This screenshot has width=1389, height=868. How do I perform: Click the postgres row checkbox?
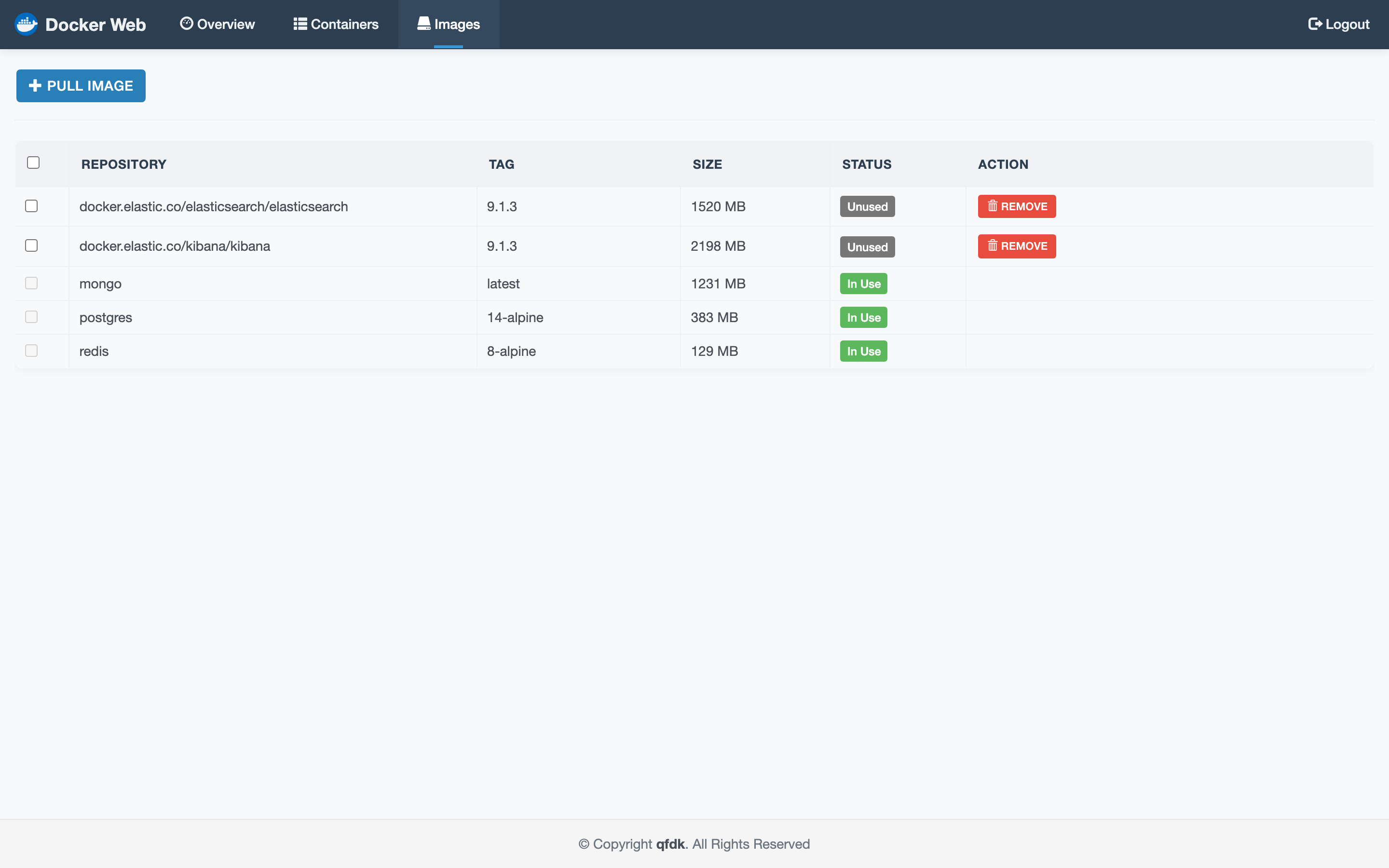coord(31,317)
